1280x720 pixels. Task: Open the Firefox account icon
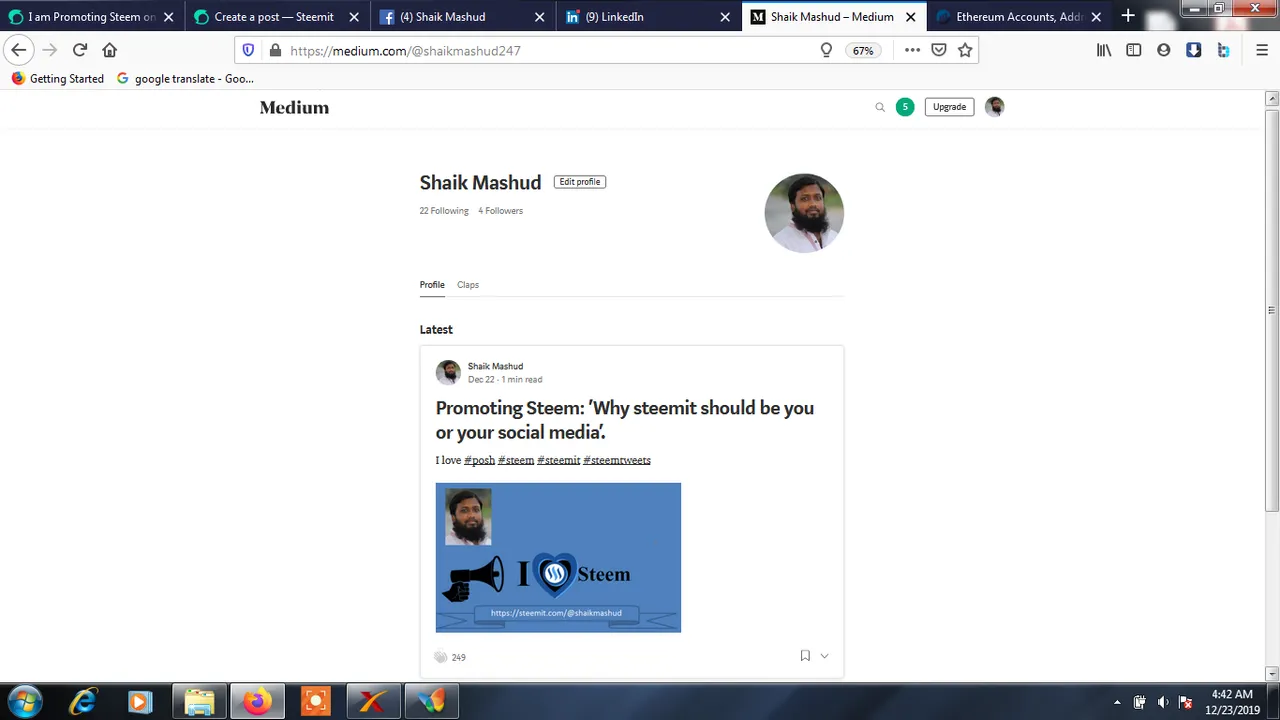1164,50
